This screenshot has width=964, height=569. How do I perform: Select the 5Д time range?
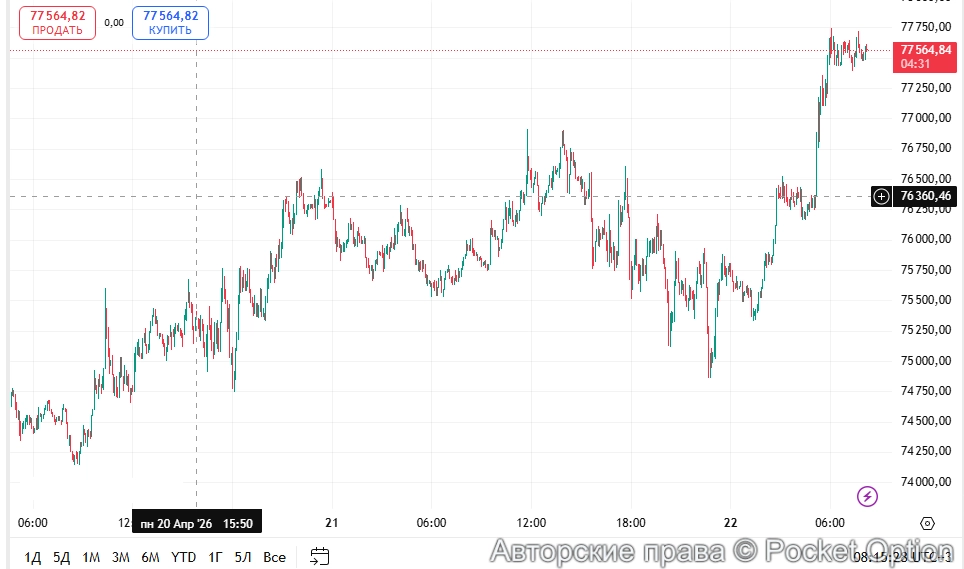[62, 557]
